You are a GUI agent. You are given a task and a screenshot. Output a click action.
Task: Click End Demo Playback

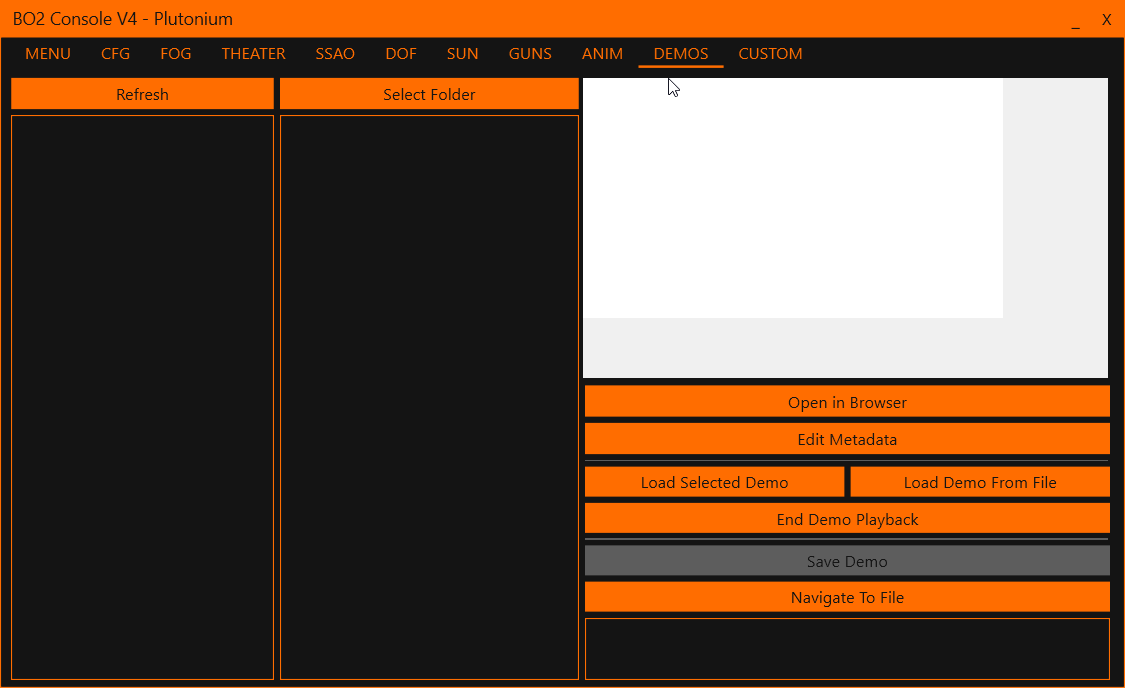[847, 519]
